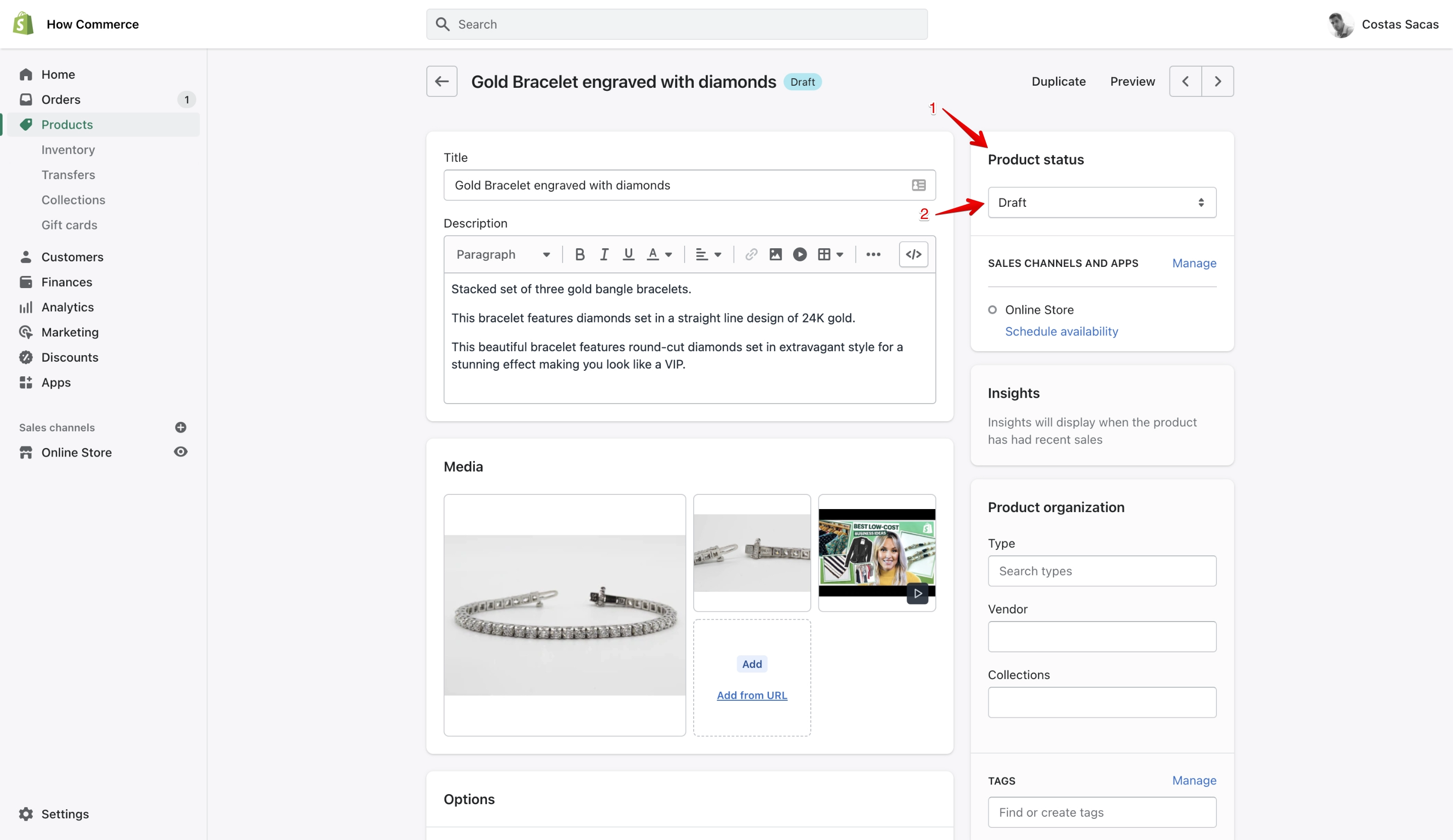Click the Preview button
The height and width of the screenshot is (840, 1453).
click(1133, 81)
